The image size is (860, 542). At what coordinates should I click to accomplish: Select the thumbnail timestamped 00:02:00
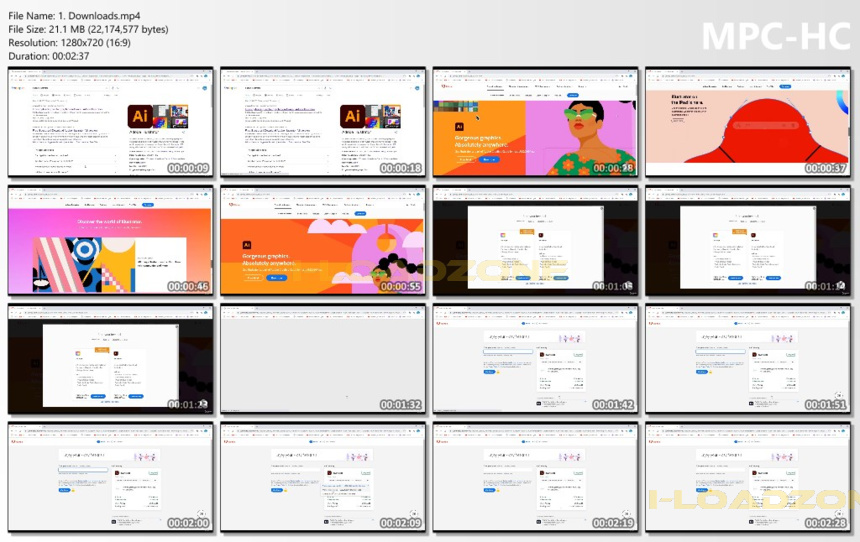[110, 477]
